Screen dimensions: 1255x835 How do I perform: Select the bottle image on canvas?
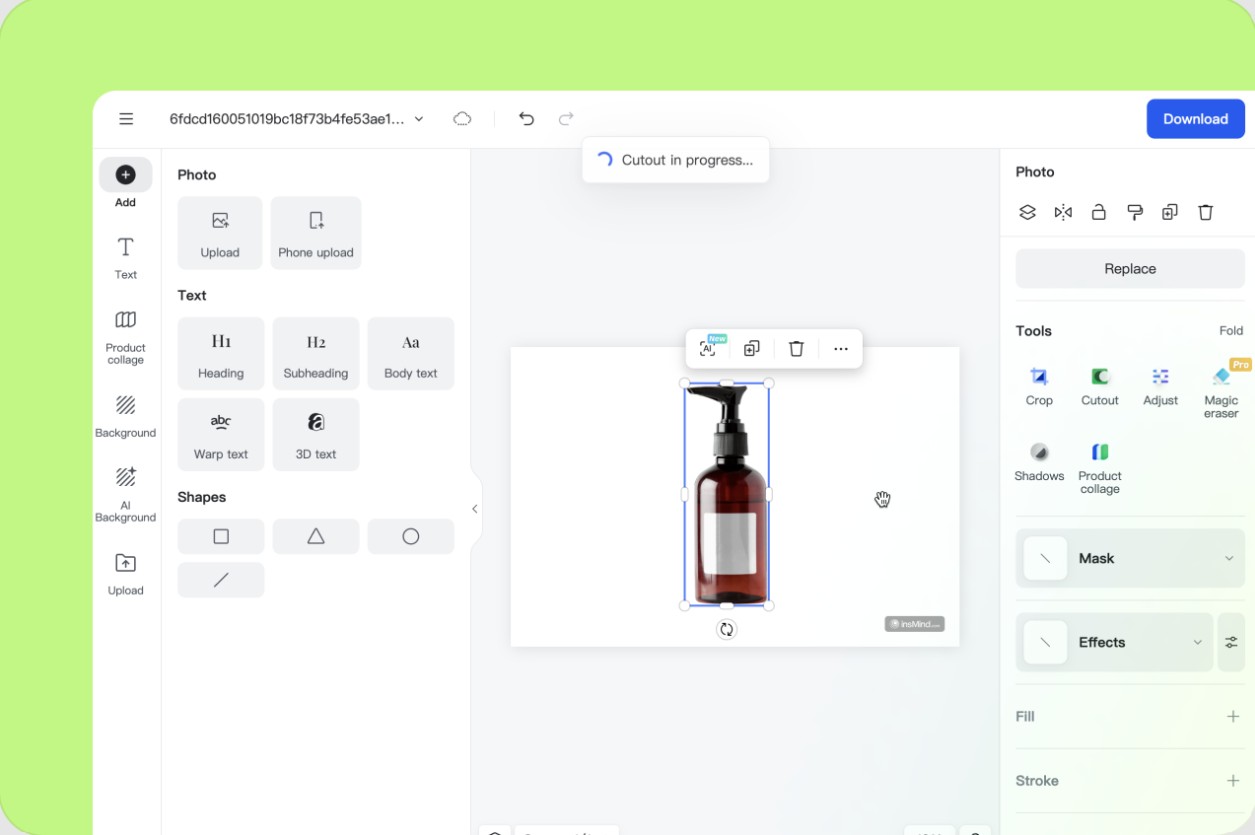727,494
